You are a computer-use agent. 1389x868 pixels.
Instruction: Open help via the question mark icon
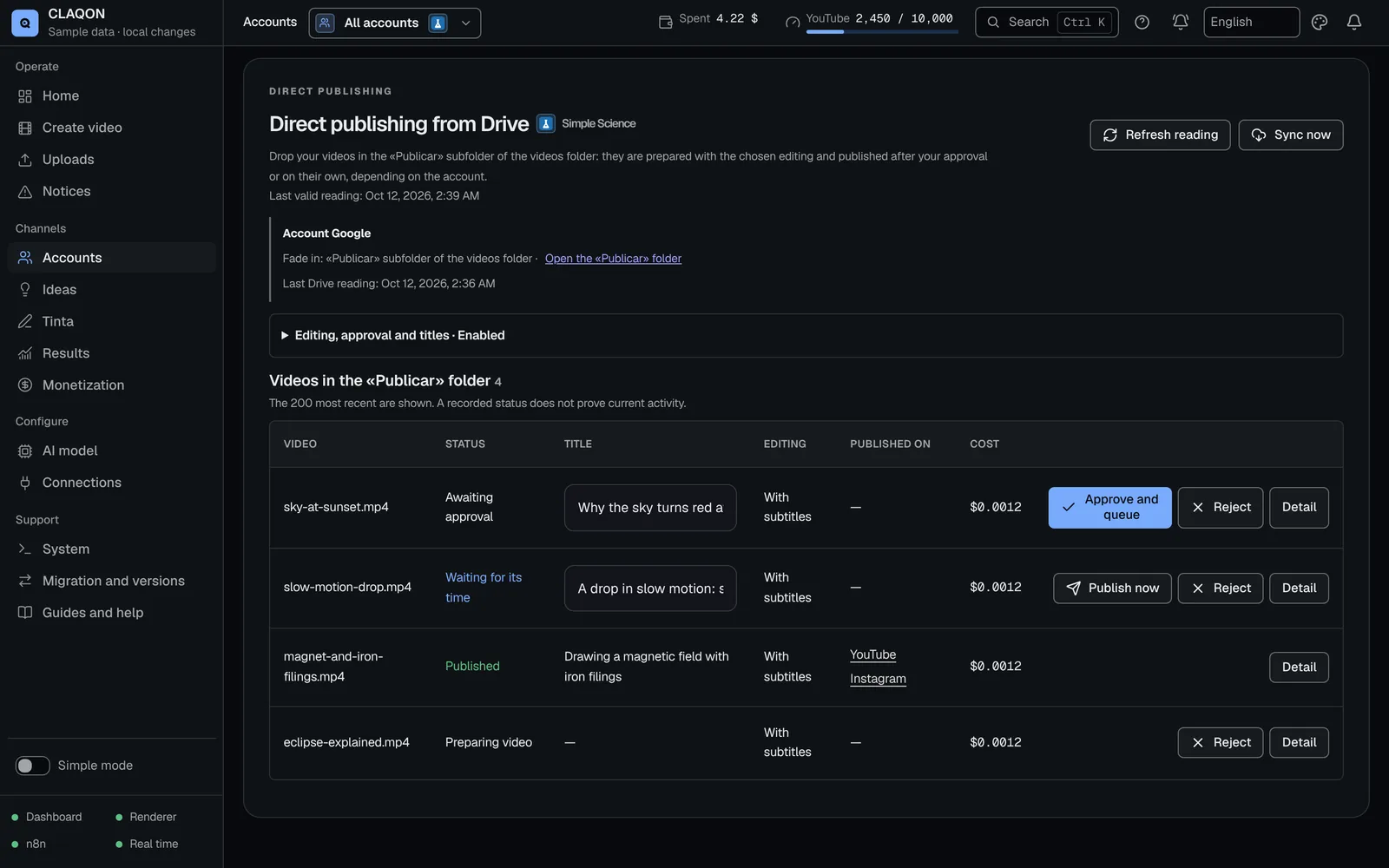point(1142,23)
